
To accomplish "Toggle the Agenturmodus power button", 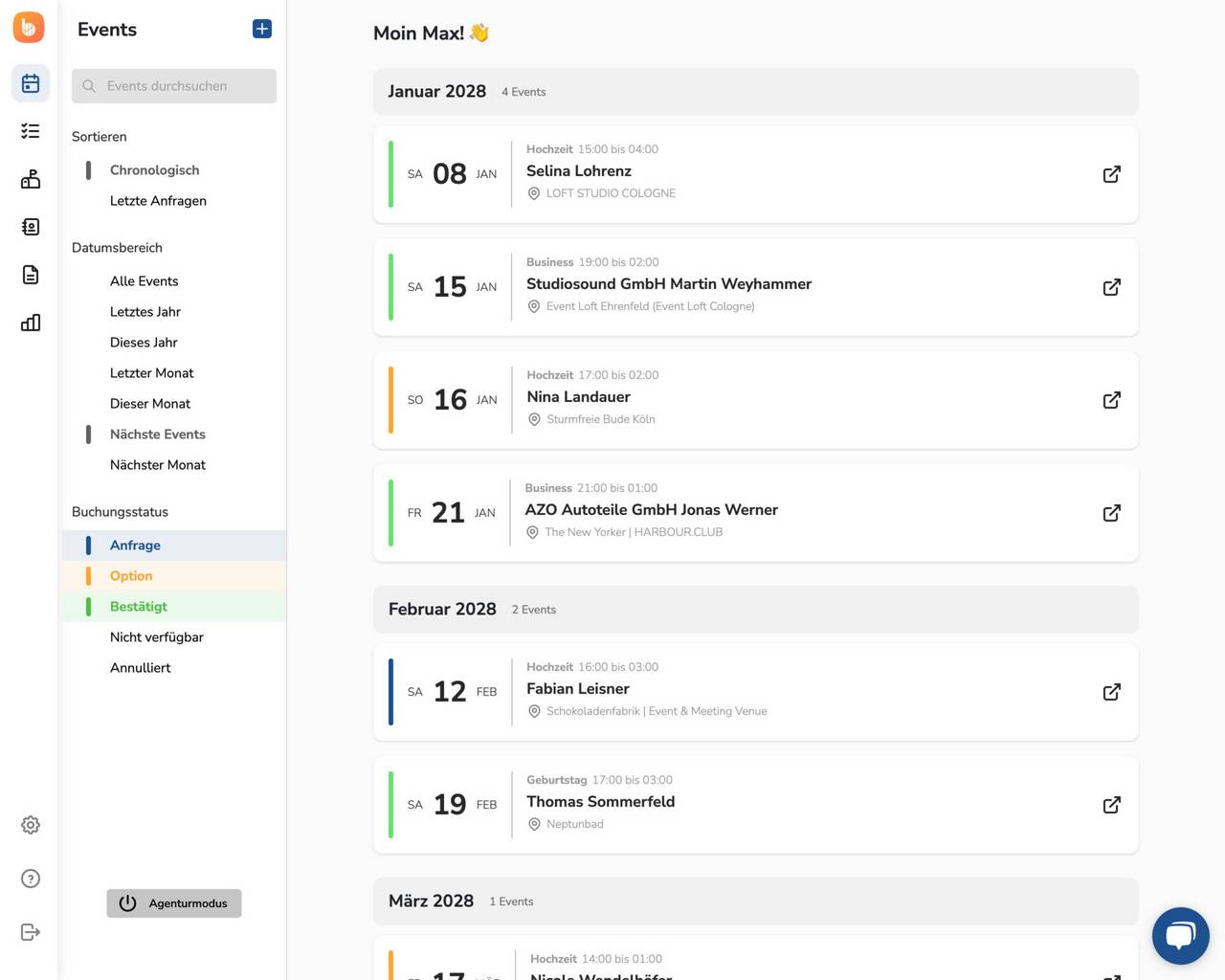I will [x=174, y=903].
